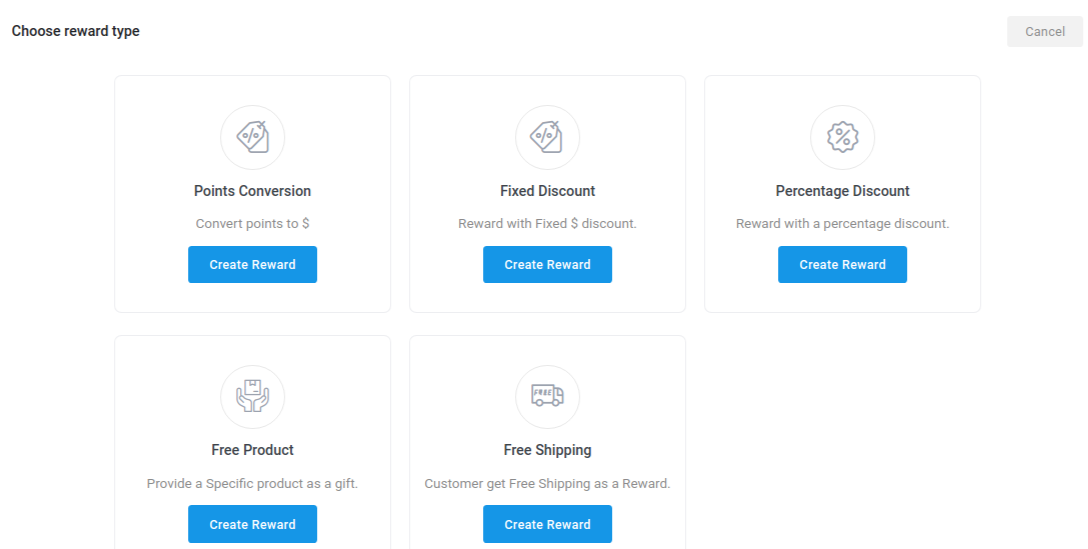Click 'Reward with Fixed $ discount' text

point(547,223)
